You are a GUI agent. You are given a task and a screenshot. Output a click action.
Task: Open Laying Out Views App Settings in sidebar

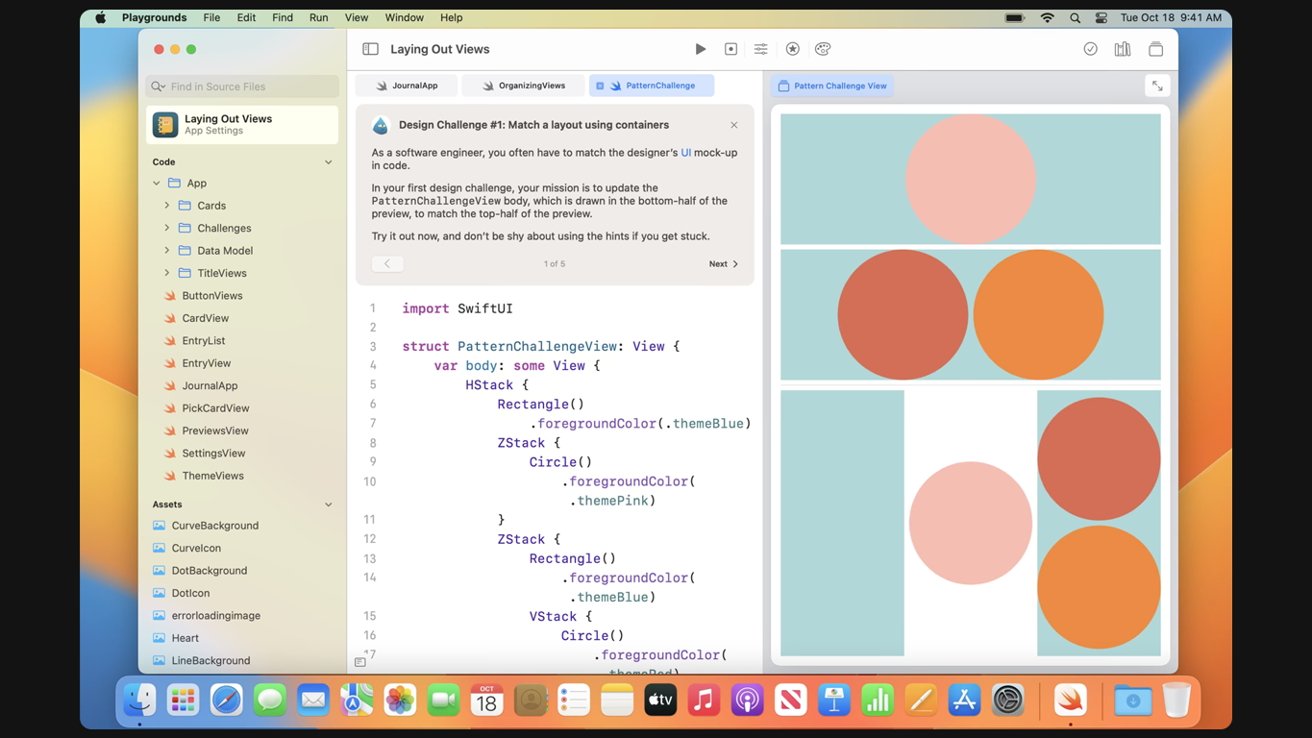pos(241,124)
